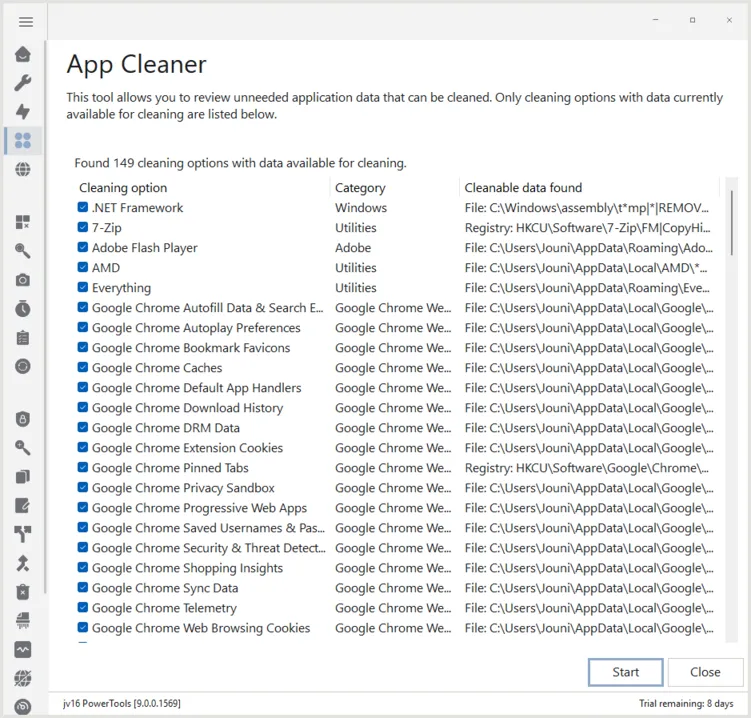This screenshot has height=718, width=751.
Task: Go to the Home sidebar icon
Action: pos(23,54)
